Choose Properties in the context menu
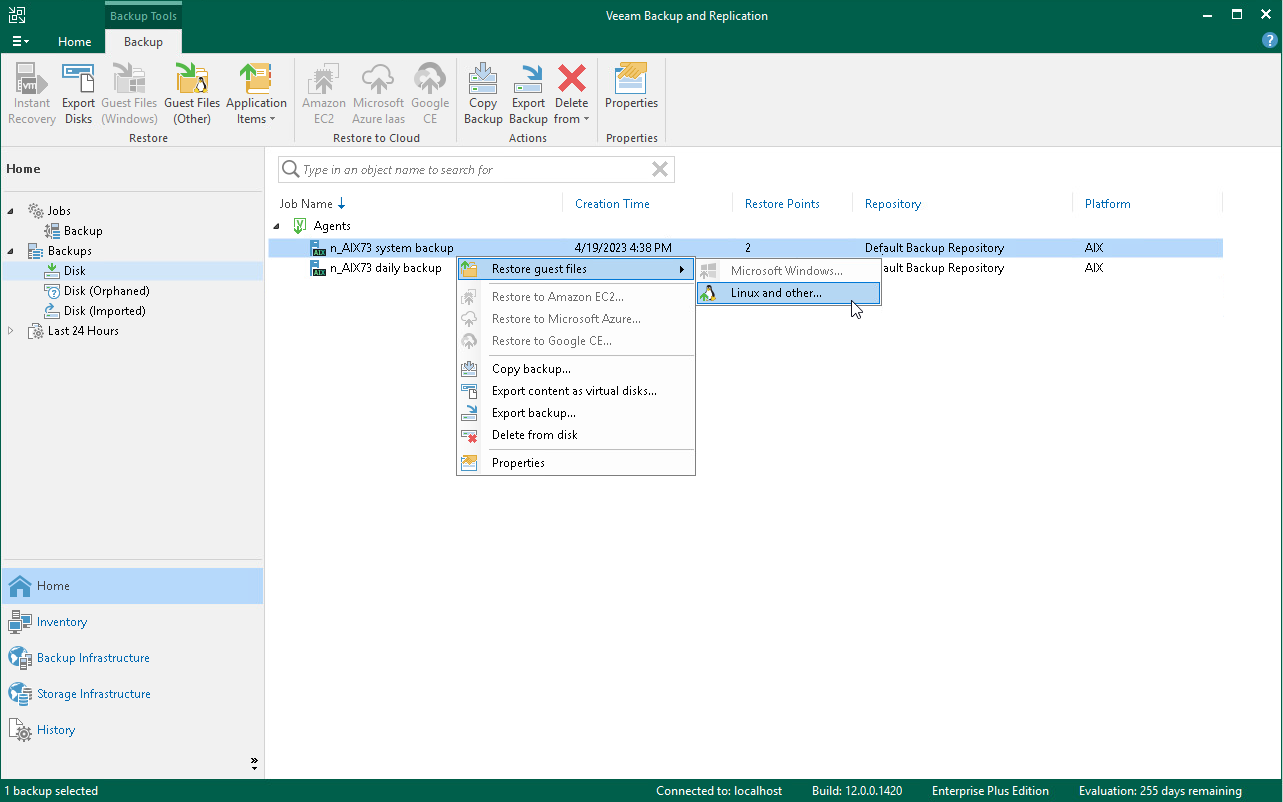Viewport: 1283px width, 802px height. (576, 463)
